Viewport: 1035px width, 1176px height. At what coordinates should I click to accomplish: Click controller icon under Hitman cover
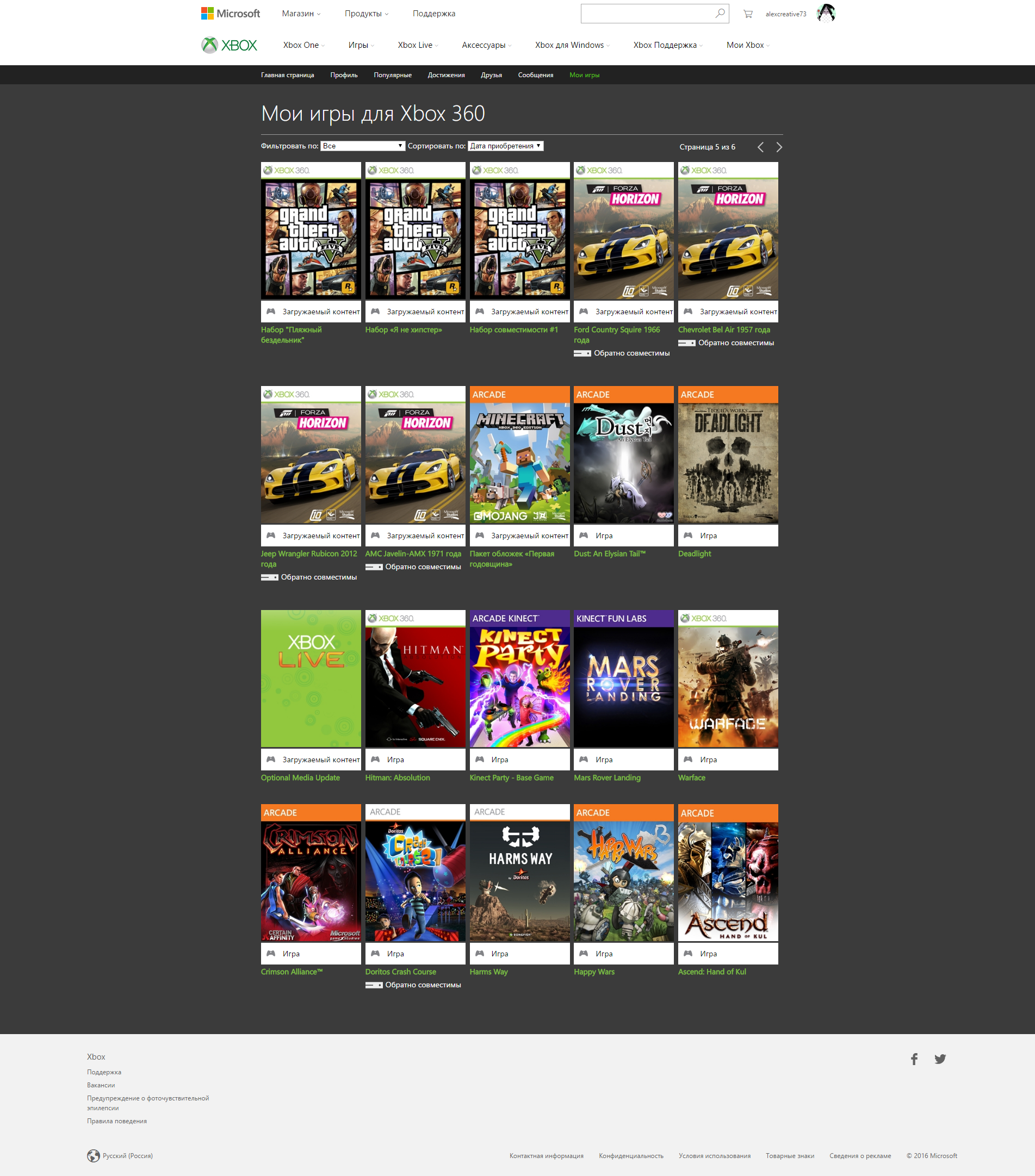[x=375, y=760]
